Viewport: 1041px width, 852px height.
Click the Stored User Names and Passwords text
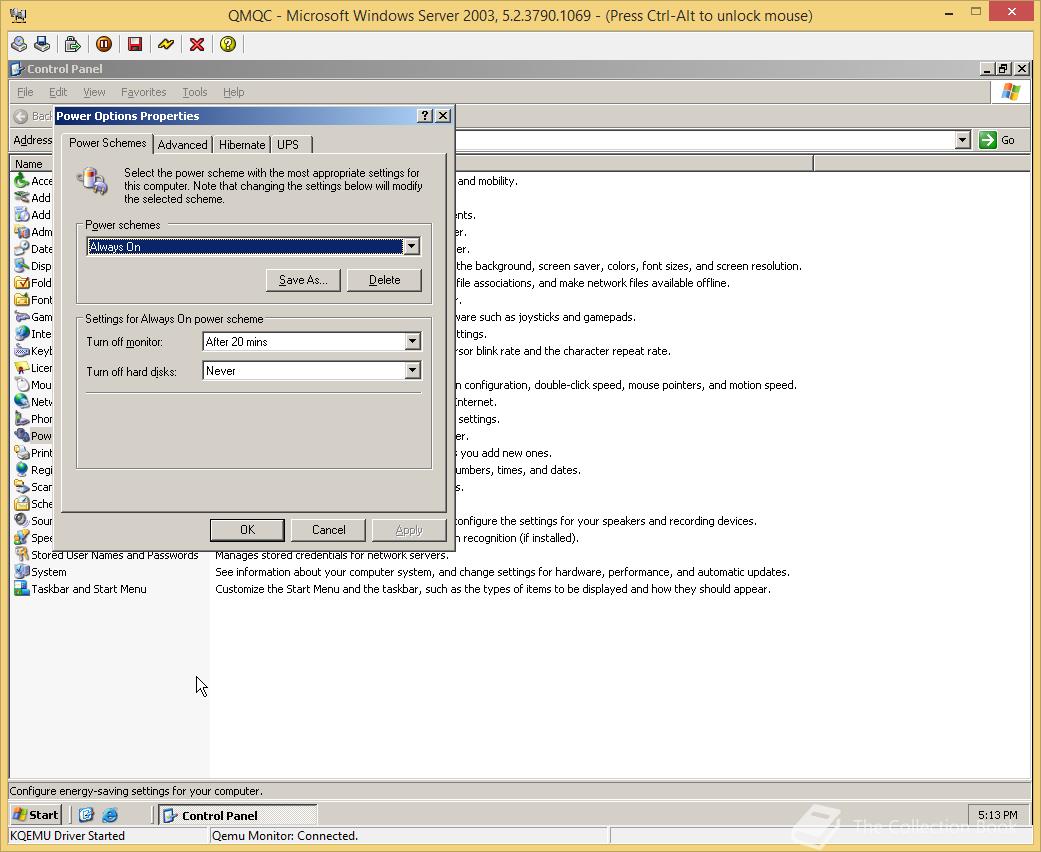coord(115,556)
